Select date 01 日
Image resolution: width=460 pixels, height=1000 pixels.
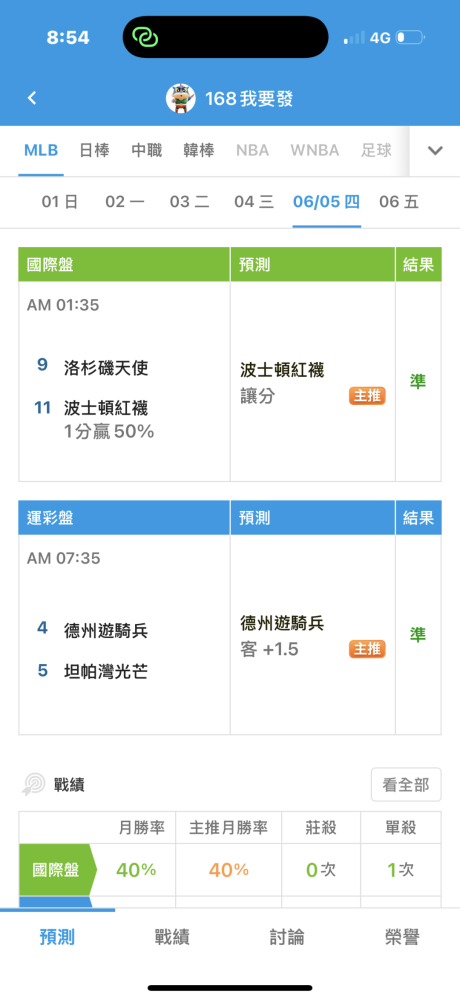click(x=60, y=202)
